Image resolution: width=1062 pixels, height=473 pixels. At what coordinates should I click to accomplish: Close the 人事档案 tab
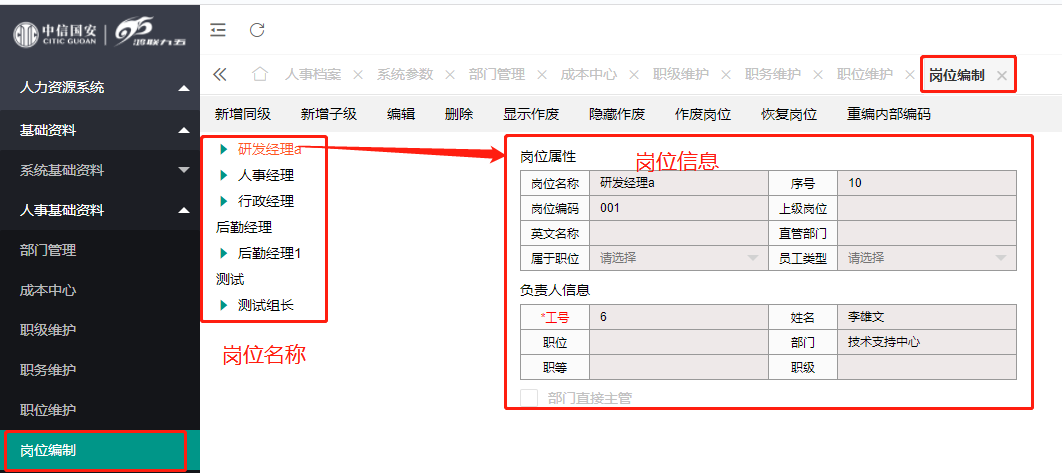click(x=357, y=75)
